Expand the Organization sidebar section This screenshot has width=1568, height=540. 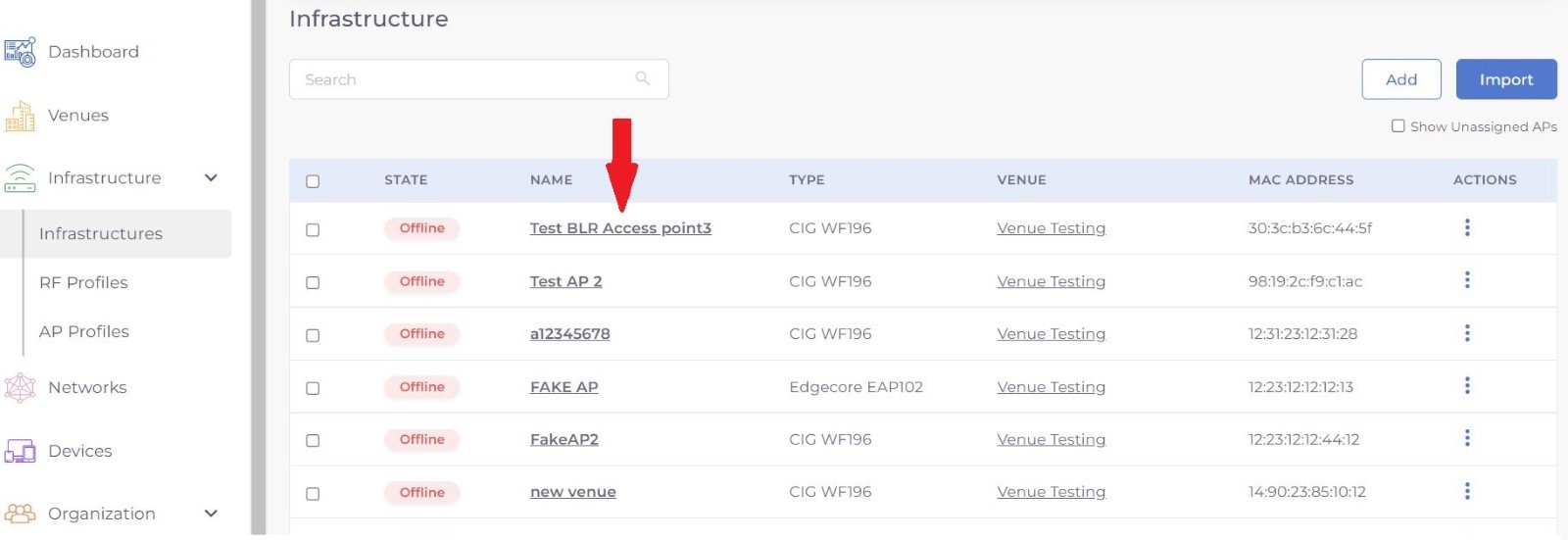point(211,514)
